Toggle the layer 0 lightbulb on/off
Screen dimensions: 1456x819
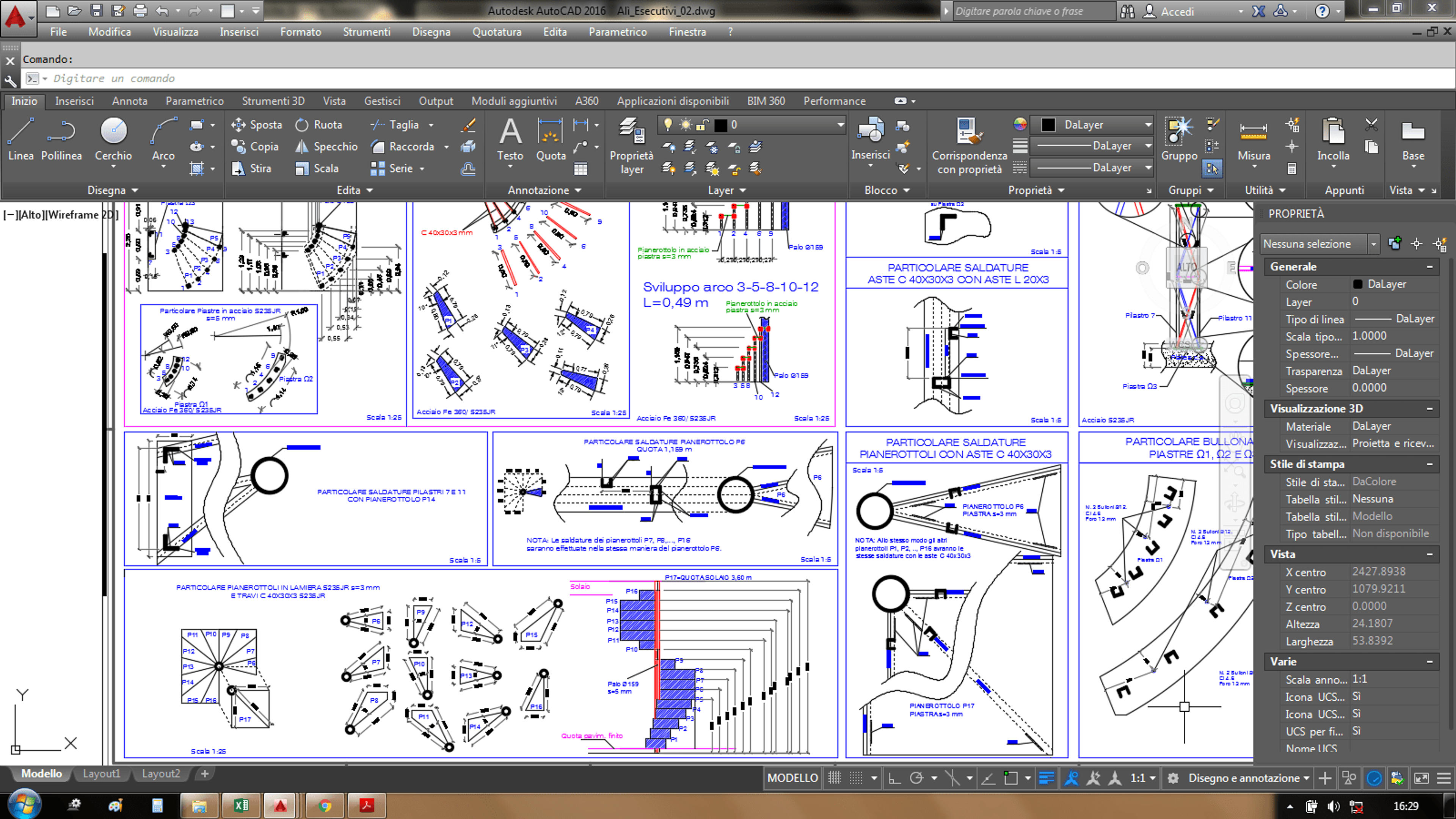(x=667, y=124)
